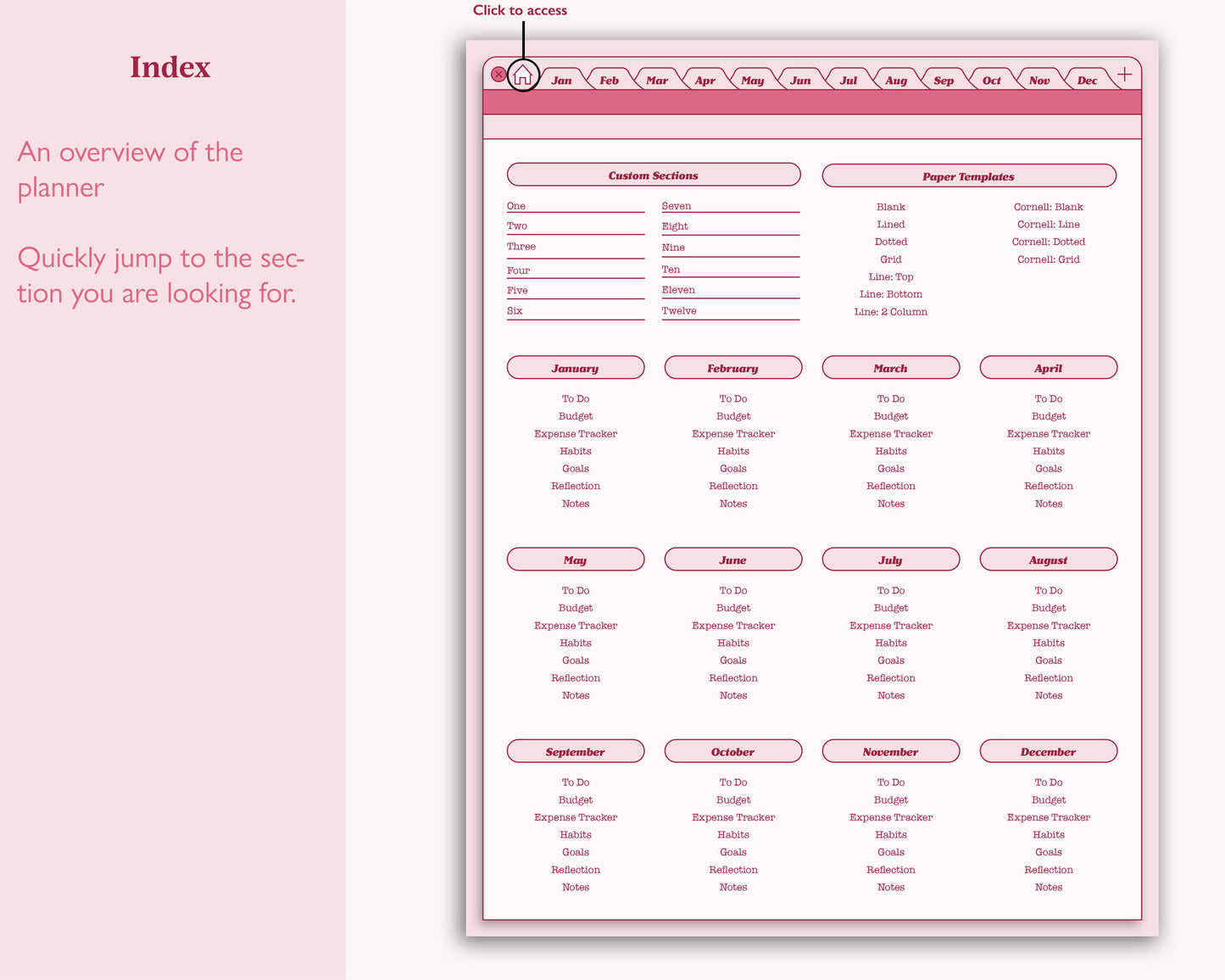Select custom section Three
This screenshot has width=1225, height=980.
click(x=521, y=247)
